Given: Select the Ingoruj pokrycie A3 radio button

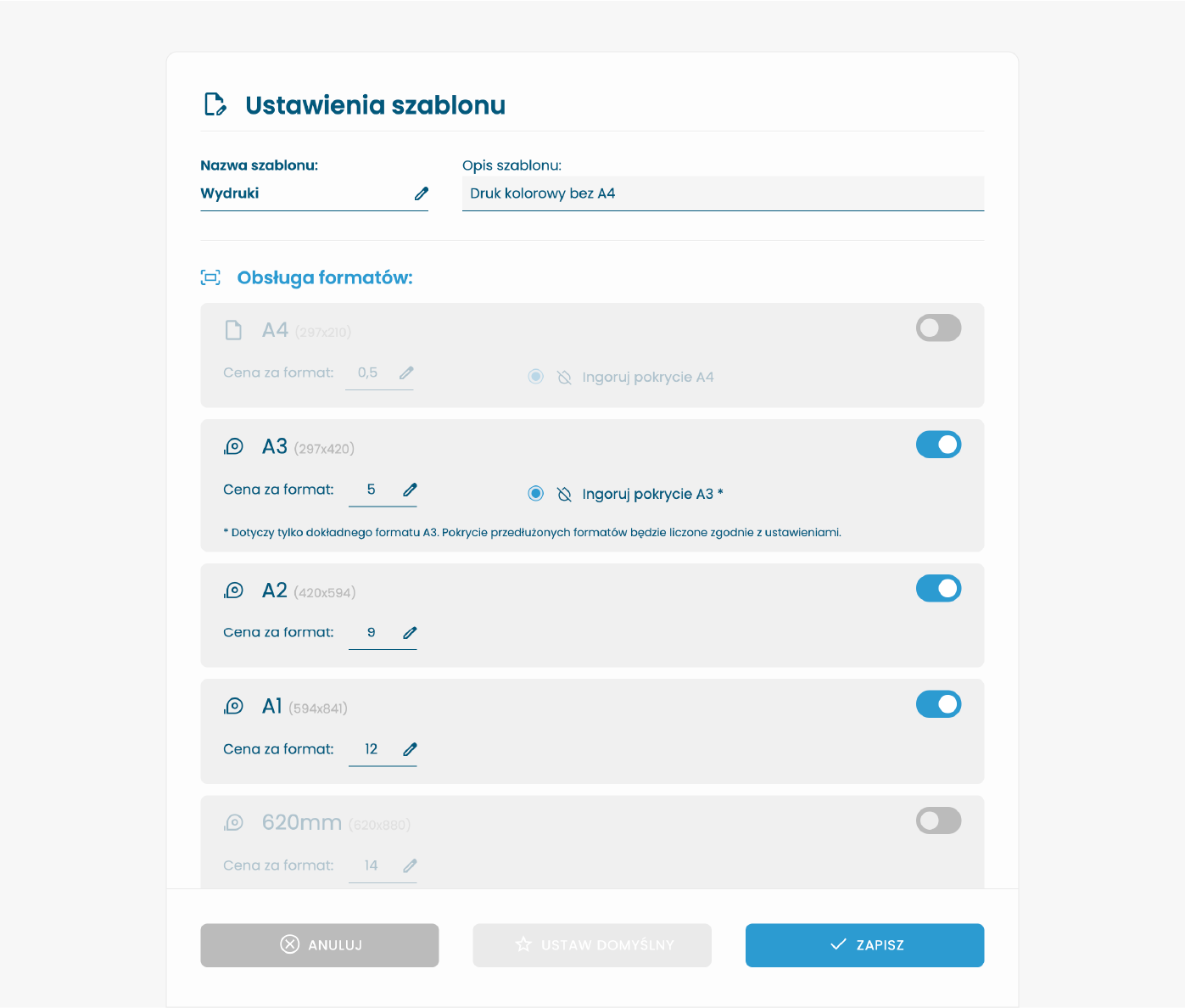Looking at the screenshot, I should pyautogui.click(x=535, y=493).
